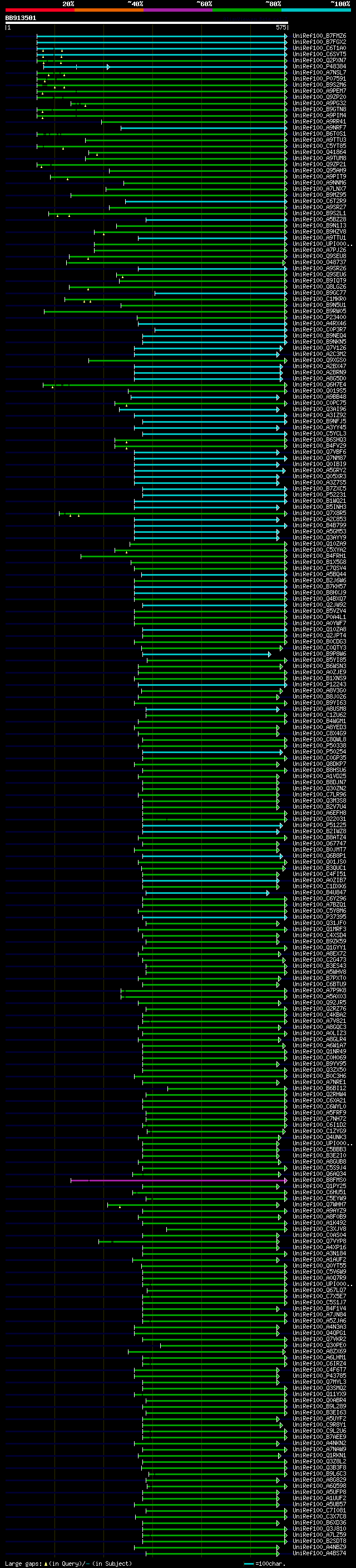Click the purple alignment bar of UniRef100_B8FMS0

179,1180
